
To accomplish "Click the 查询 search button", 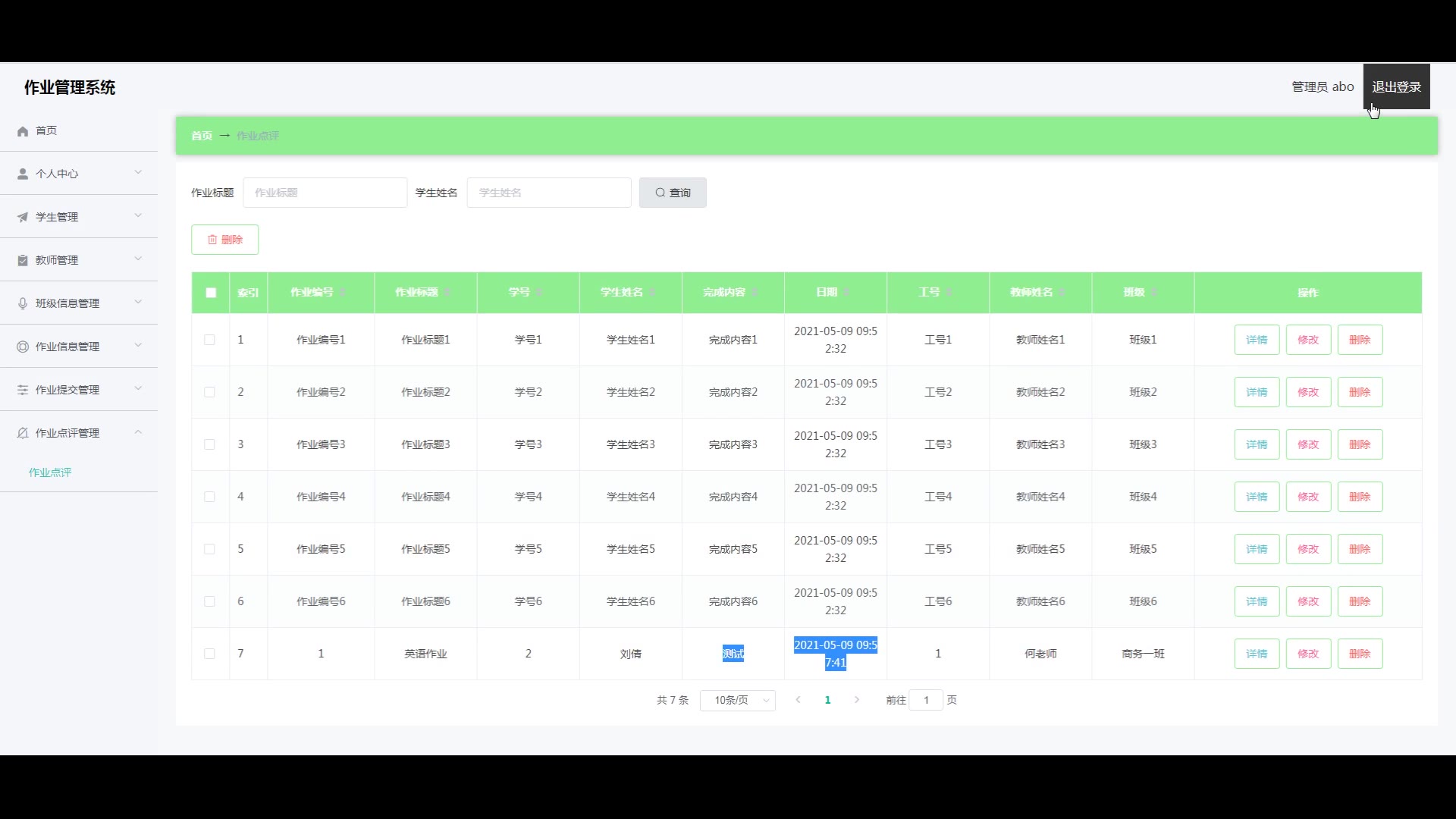I will coord(673,193).
